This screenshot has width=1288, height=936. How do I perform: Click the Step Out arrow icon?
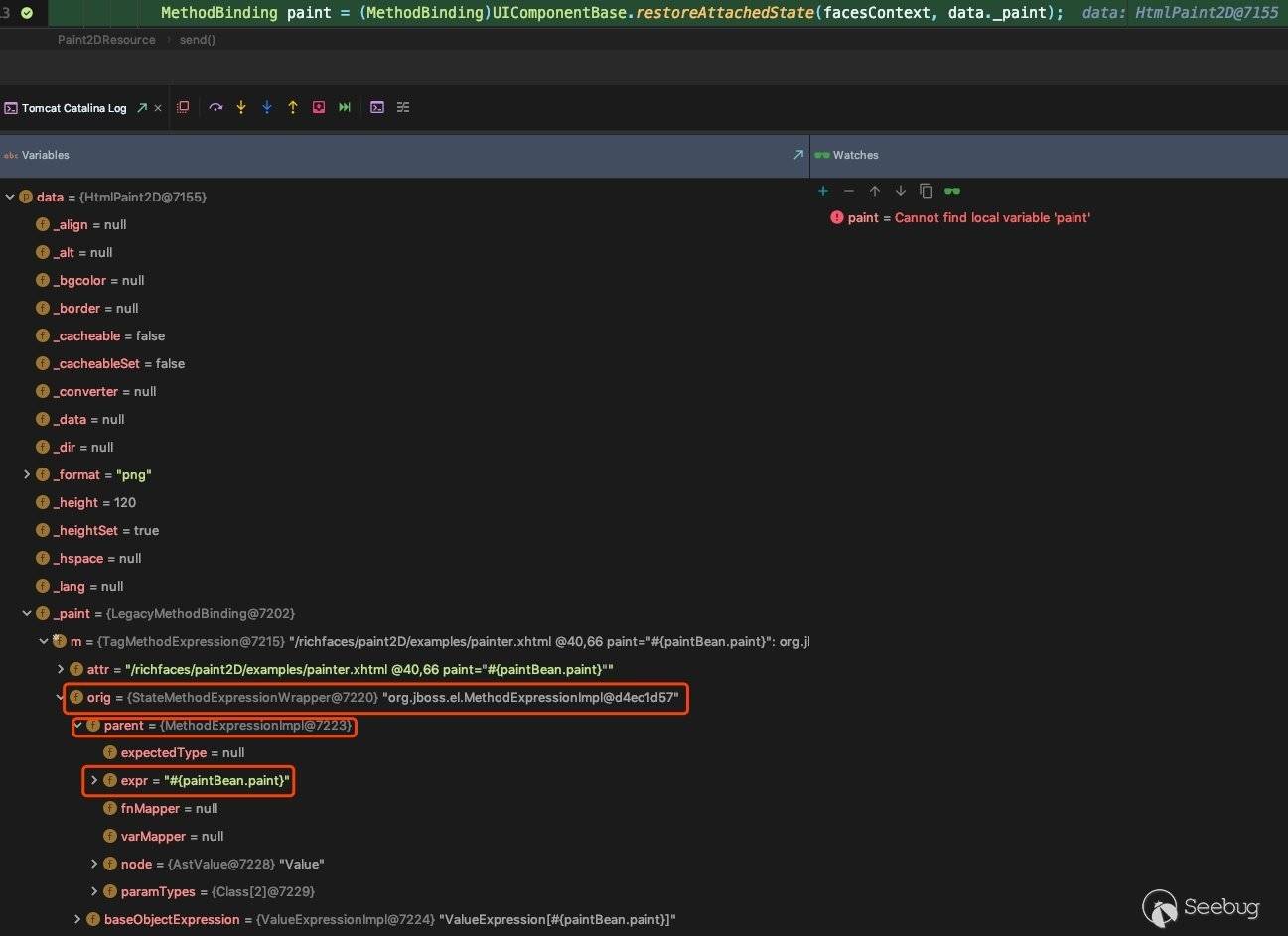click(x=293, y=107)
